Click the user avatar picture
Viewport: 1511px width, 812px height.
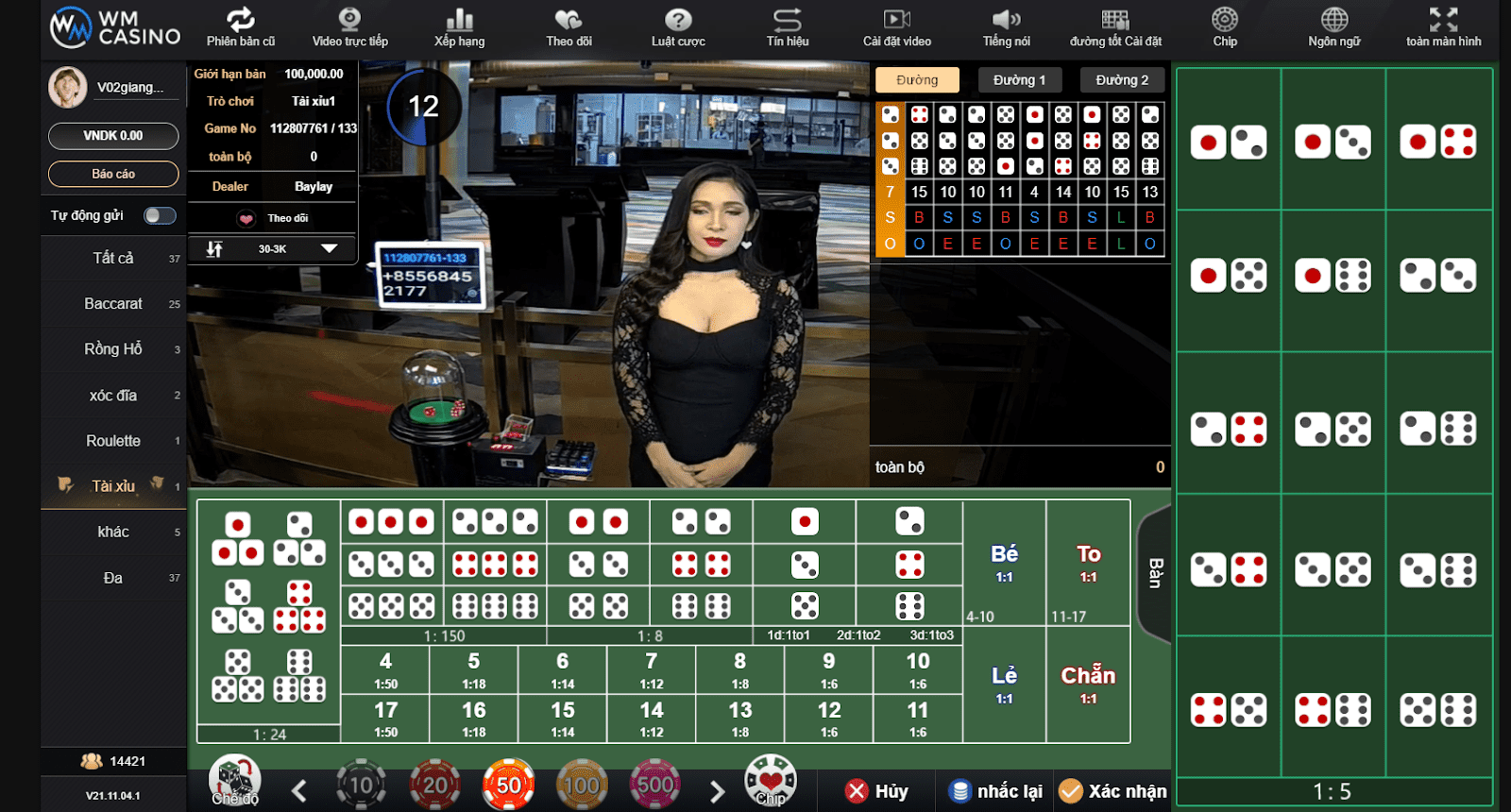pyautogui.click(x=67, y=87)
